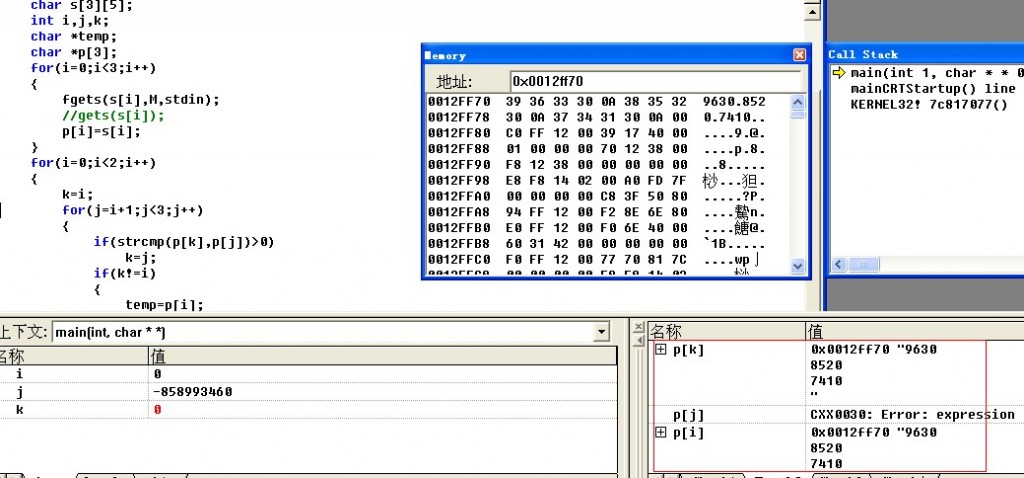The width and height of the screenshot is (1024, 478).
Task: Select the p[j] watch expression
Action: [688, 415]
